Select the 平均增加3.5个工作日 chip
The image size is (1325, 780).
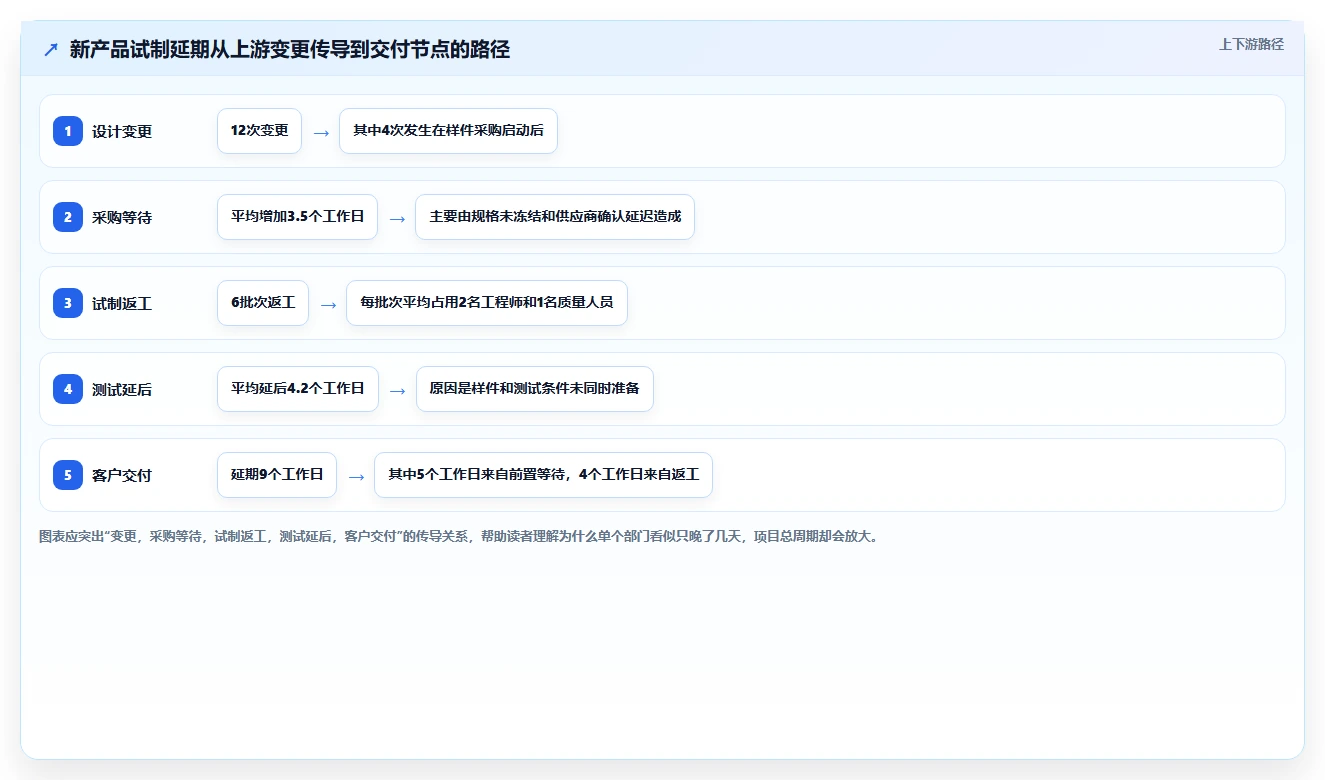(x=297, y=217)
